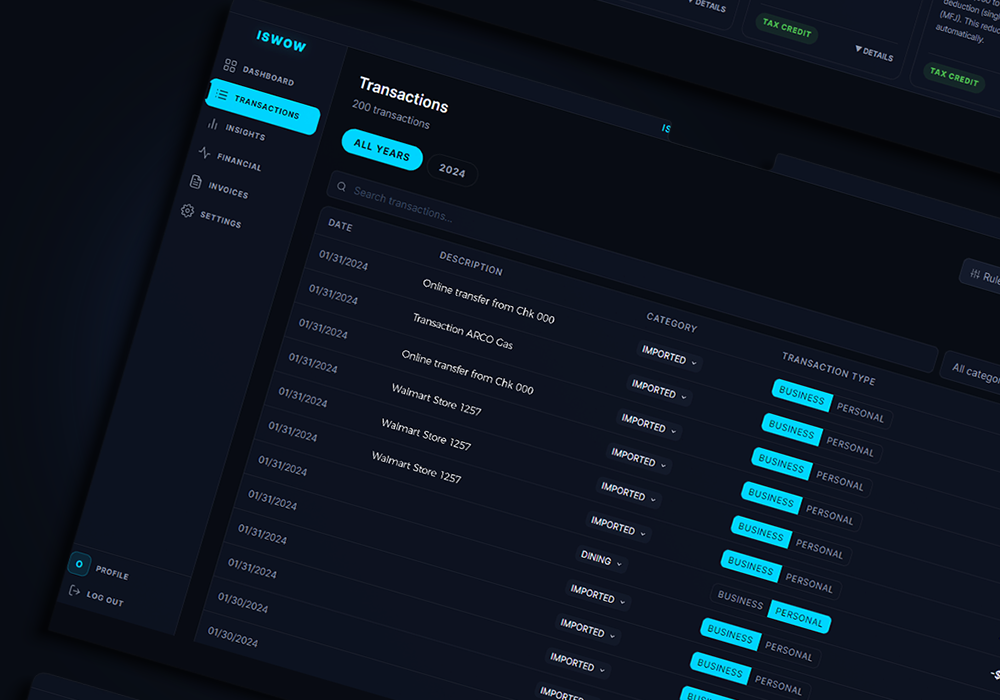Choose Business in the first table row

click(802, 395)
